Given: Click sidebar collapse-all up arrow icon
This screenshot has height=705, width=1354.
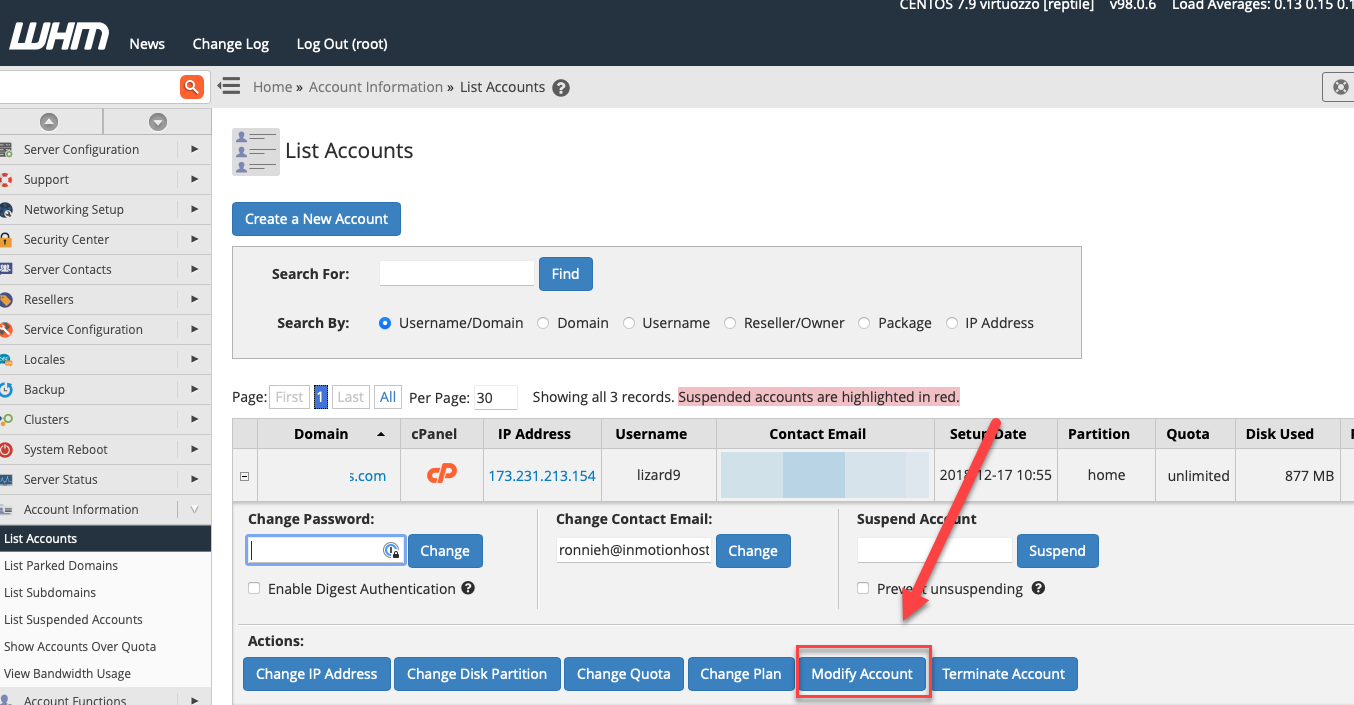Looking at the screenshot, I should 49,122.
